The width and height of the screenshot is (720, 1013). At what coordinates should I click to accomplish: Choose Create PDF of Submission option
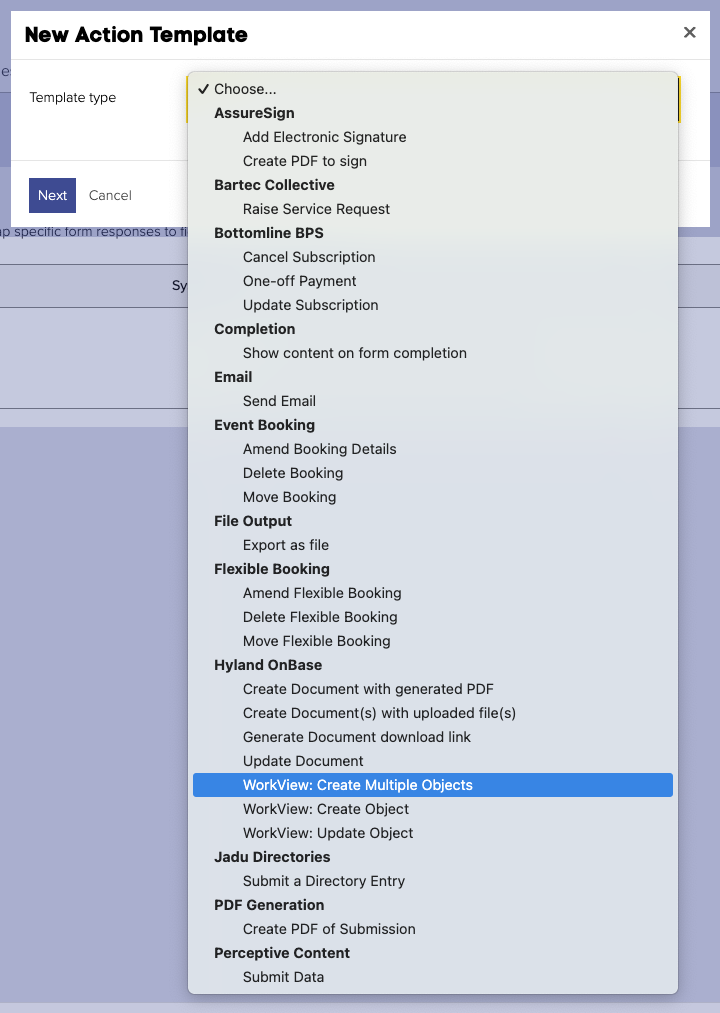[433, 929]
